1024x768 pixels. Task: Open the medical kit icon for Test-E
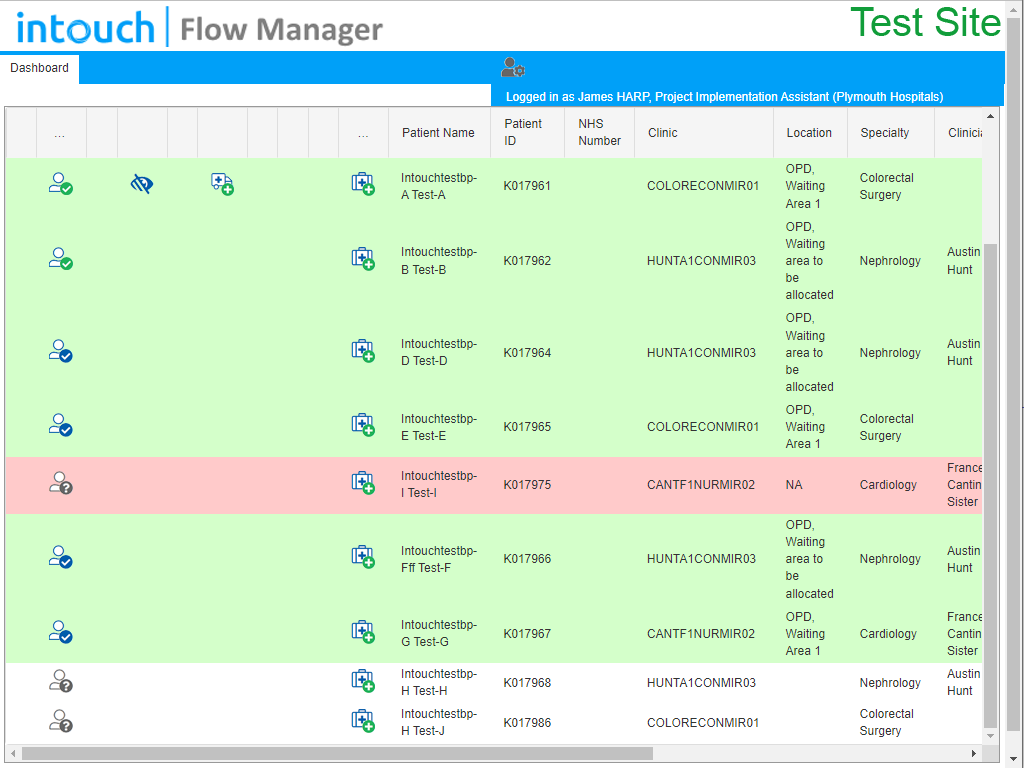[363, 424]
